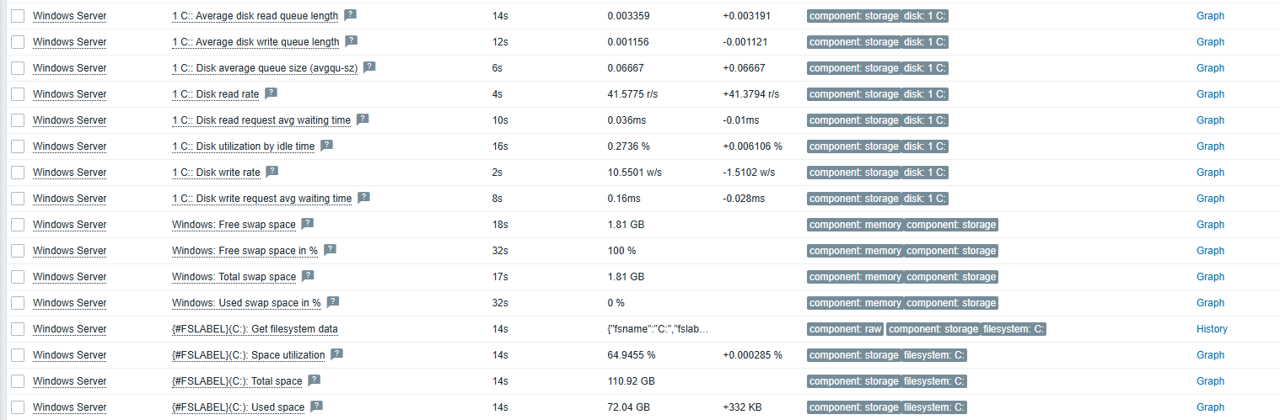
Task: Click change value -1.5102 w/s
Action: (749, 172)
